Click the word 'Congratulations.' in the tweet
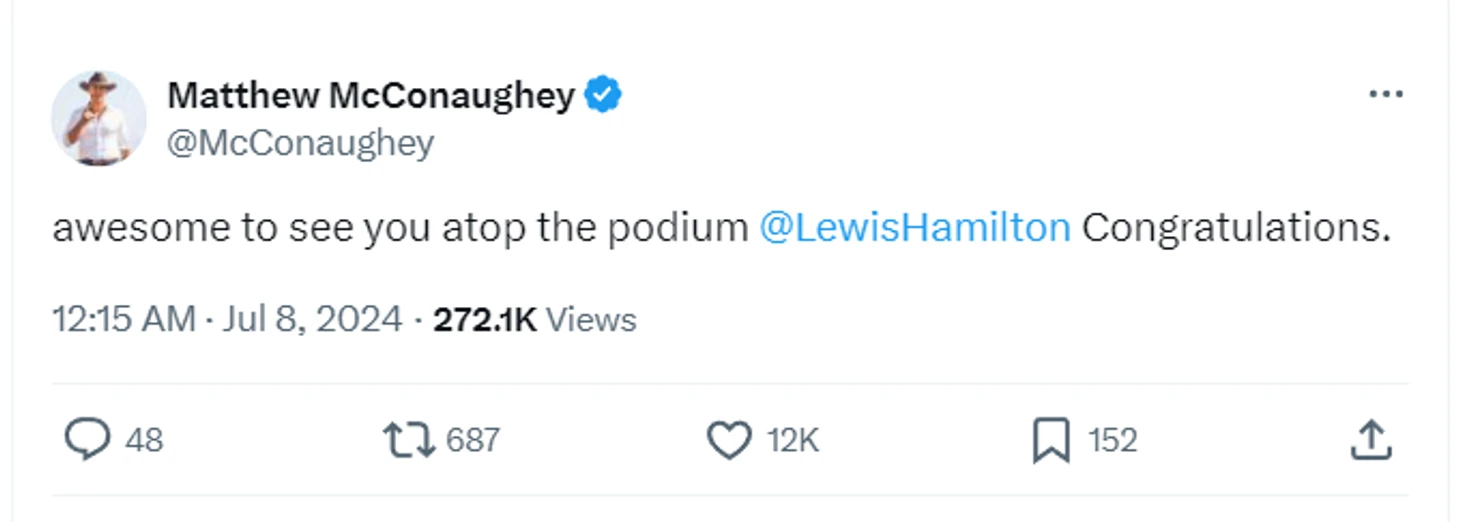The image size is (1460, 522). (1236, 228)
